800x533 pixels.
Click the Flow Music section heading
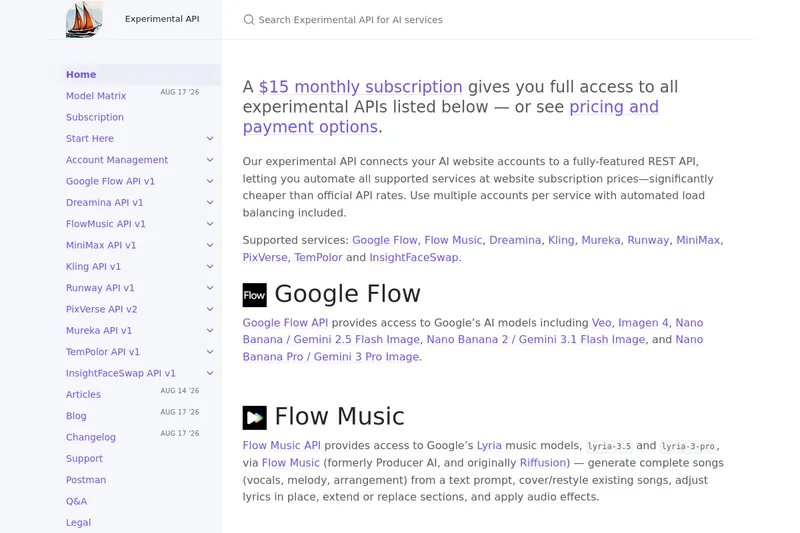coord(339,416)
